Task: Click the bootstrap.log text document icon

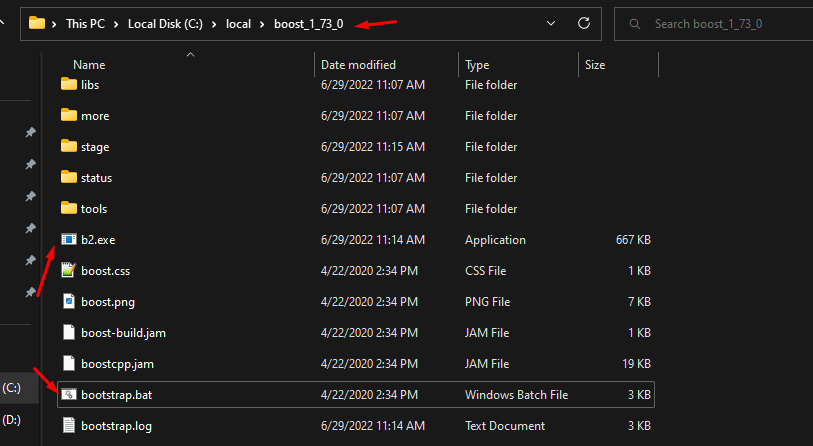Action: click(x=68, y=425)
